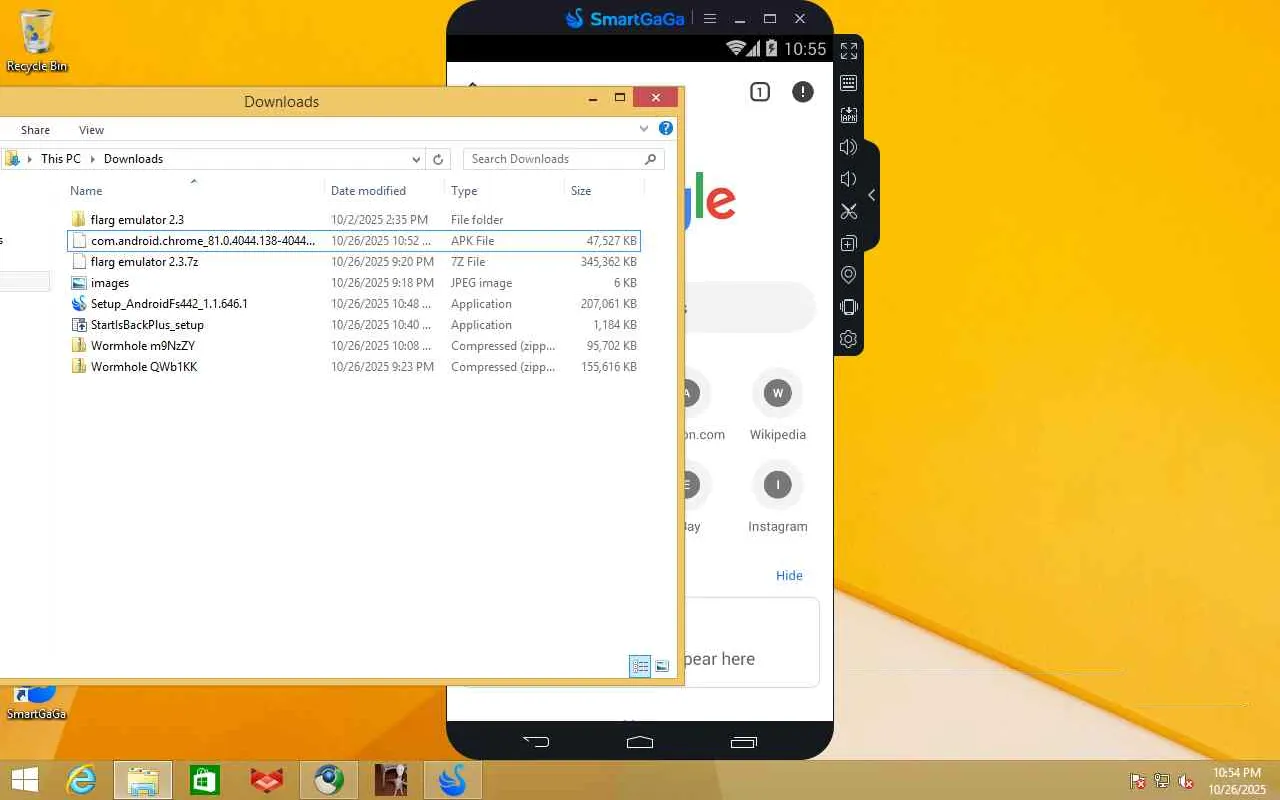The width and height of the screenshot is (1280, 800).
Task: Open the location pin tool in SmartGaGa
Action: (848, 275)
